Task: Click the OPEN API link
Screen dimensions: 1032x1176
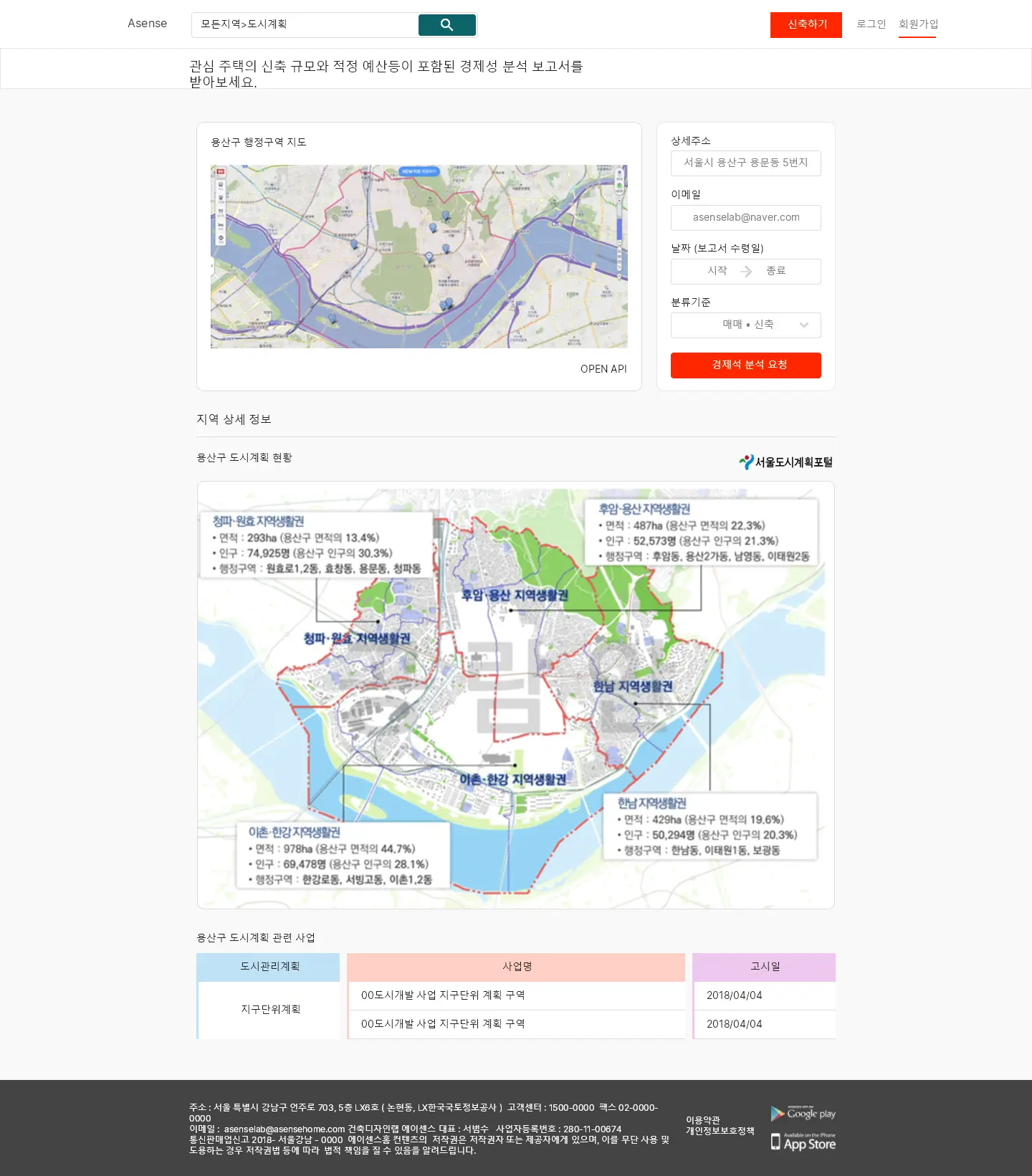Action: pos(603,369)
